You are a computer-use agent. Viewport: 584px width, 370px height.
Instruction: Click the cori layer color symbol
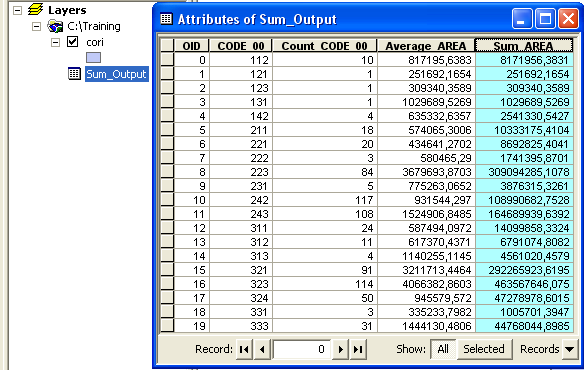(x=93, y=57)
